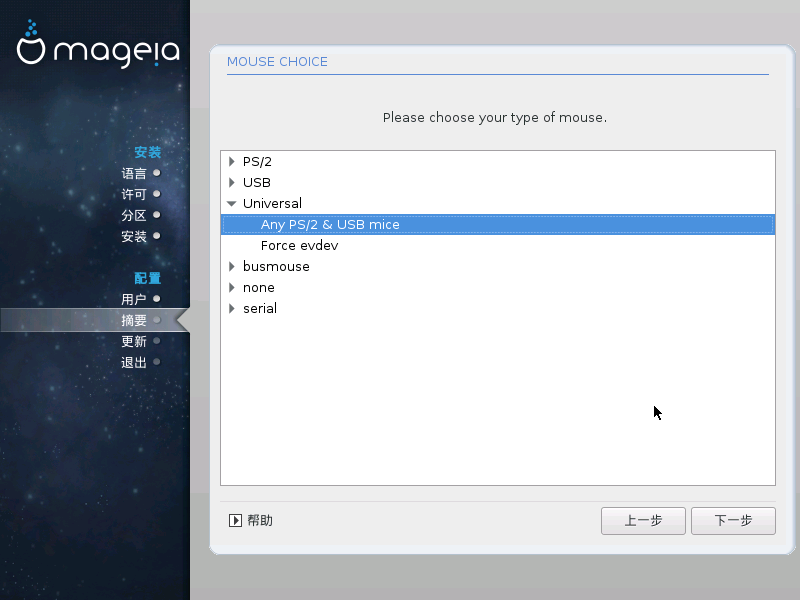The image size is (800, 600).
Task: Click the 用户 step bullet
Action: coord(157,298)
